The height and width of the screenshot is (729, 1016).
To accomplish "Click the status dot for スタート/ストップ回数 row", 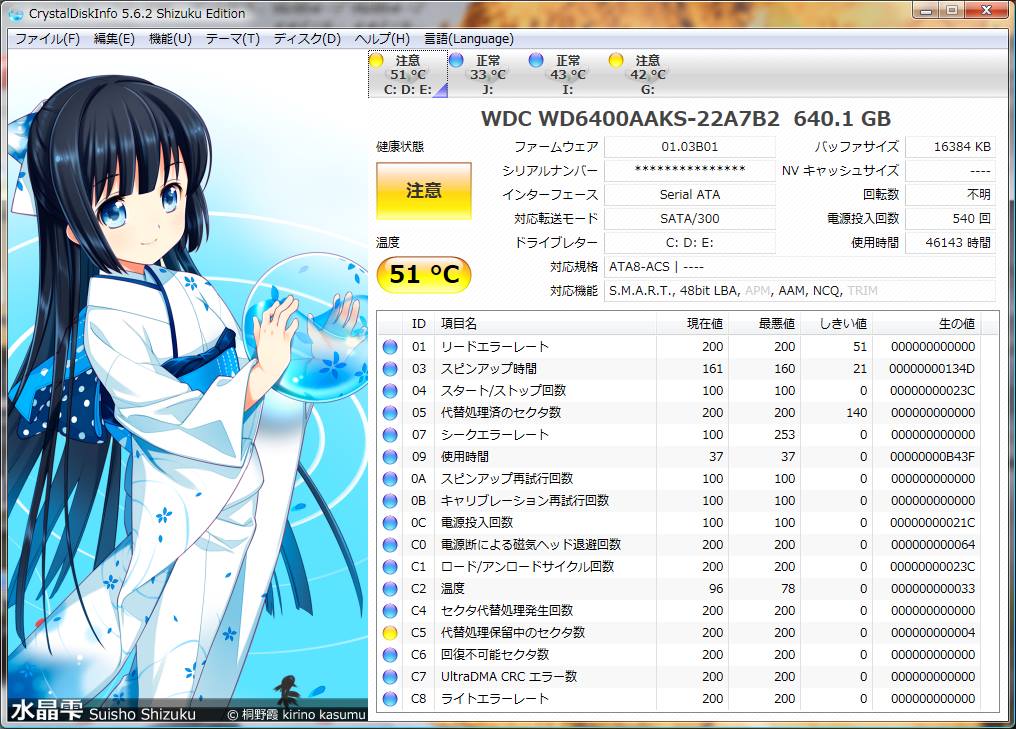I will pyautogui.click(x=390, y=391).
